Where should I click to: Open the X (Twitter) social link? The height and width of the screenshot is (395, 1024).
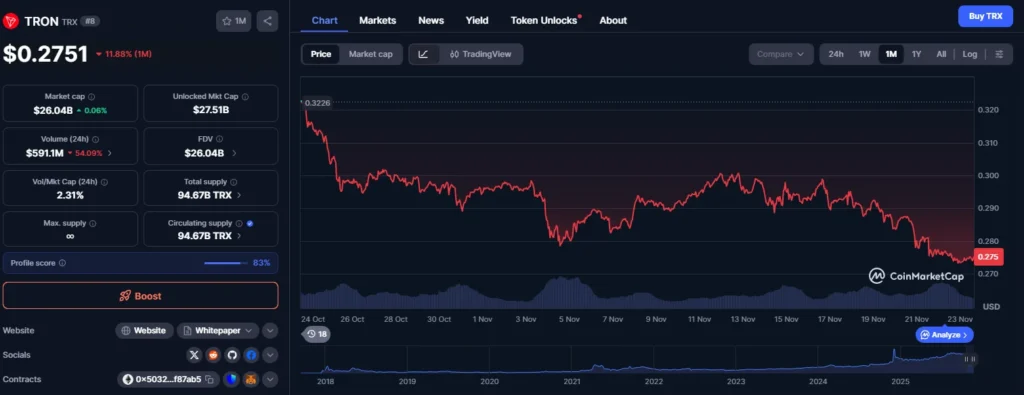click(193, 355)
